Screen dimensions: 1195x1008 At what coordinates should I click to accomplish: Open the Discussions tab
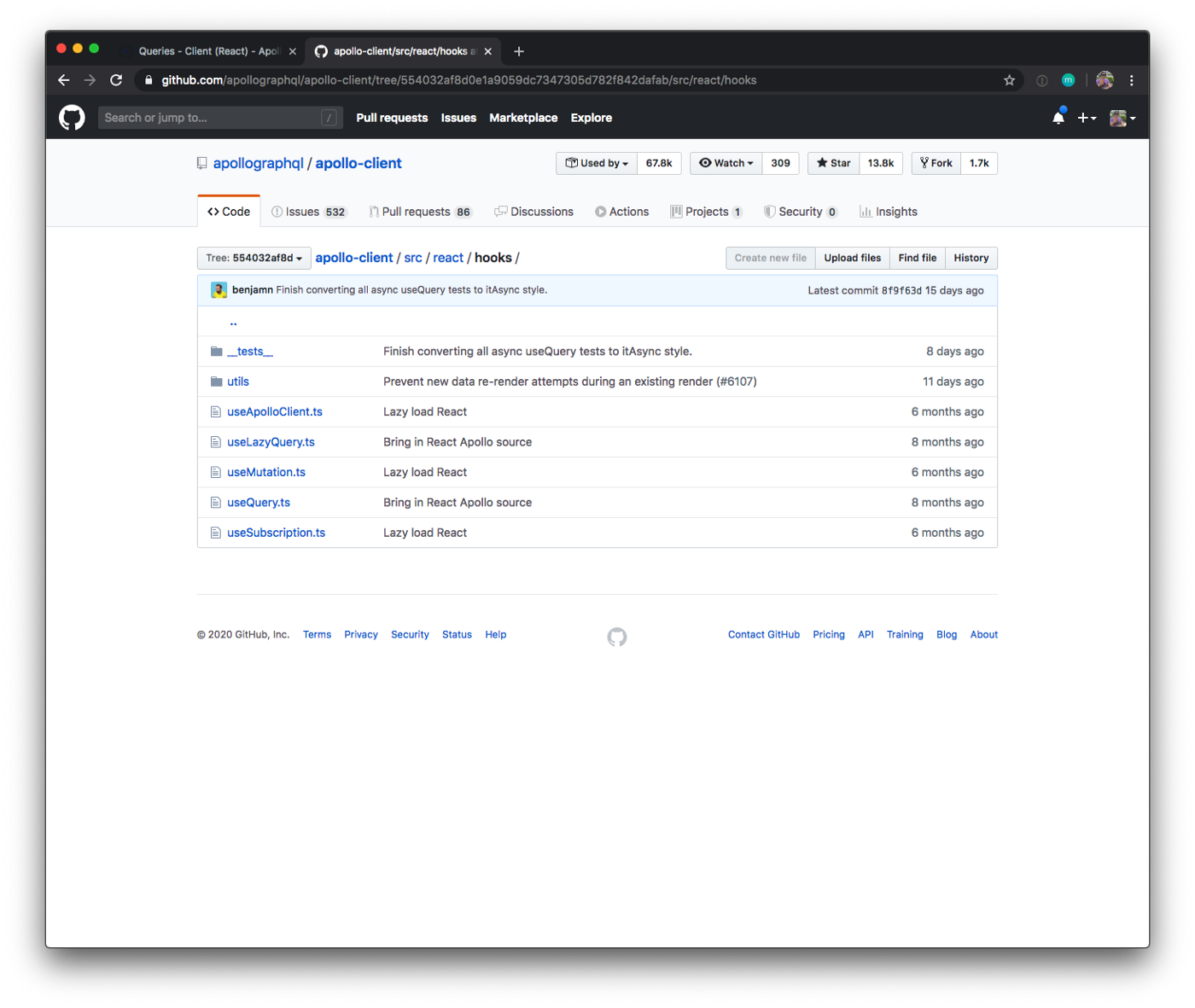point(534,212)
